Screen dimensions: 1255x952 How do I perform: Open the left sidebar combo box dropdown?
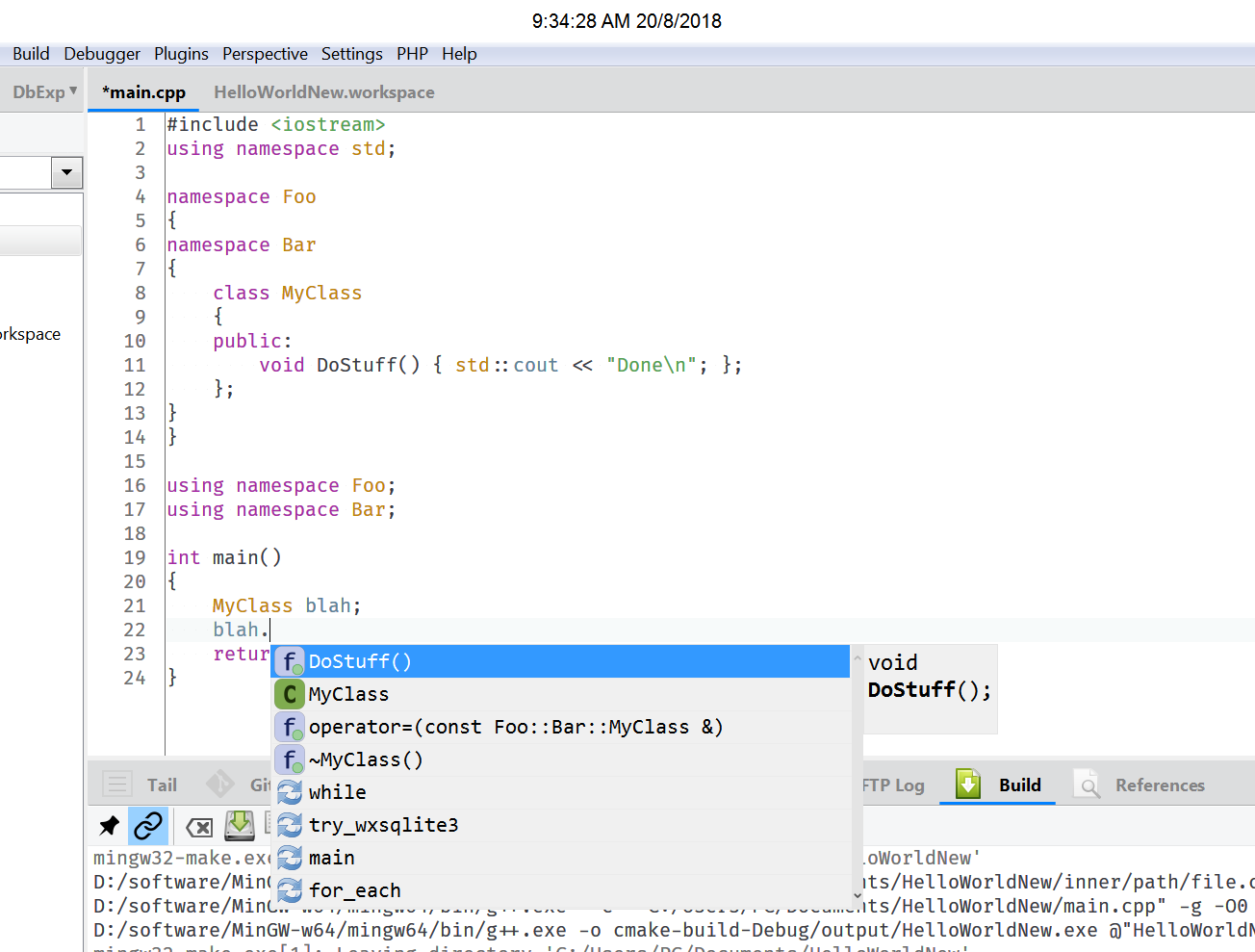point(66,171)
